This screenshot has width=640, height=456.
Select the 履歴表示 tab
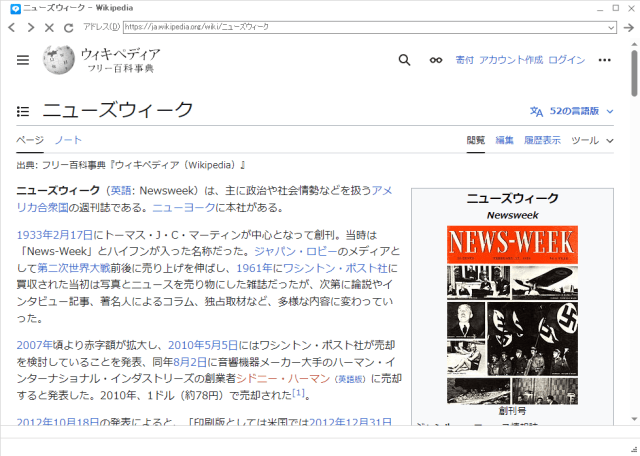click(x=542, y=140)
